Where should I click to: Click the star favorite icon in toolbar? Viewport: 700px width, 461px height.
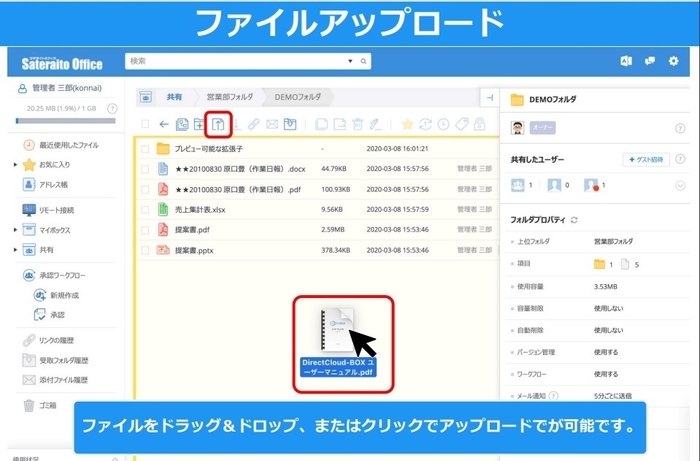click(407, 124)
